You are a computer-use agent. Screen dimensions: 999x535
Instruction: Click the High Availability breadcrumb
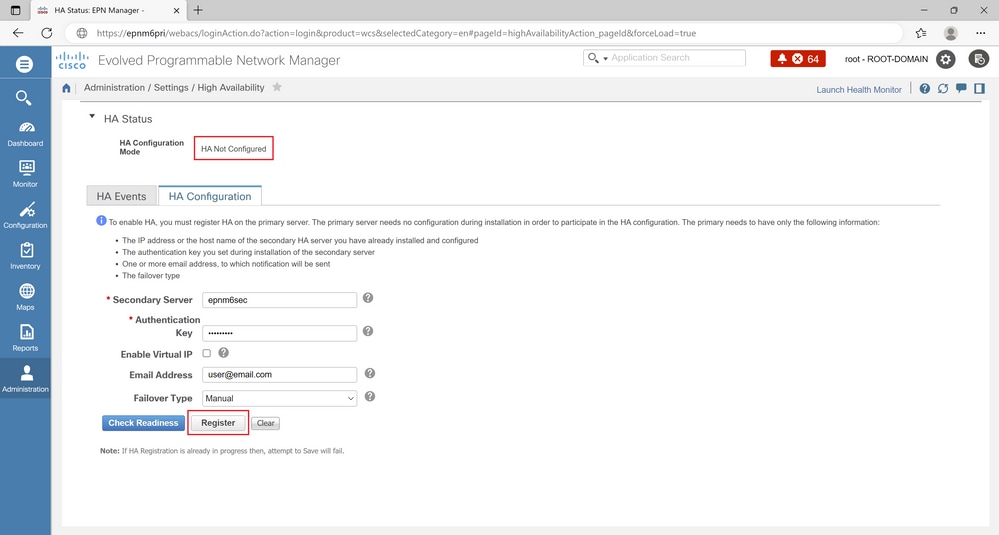[231, 87]
